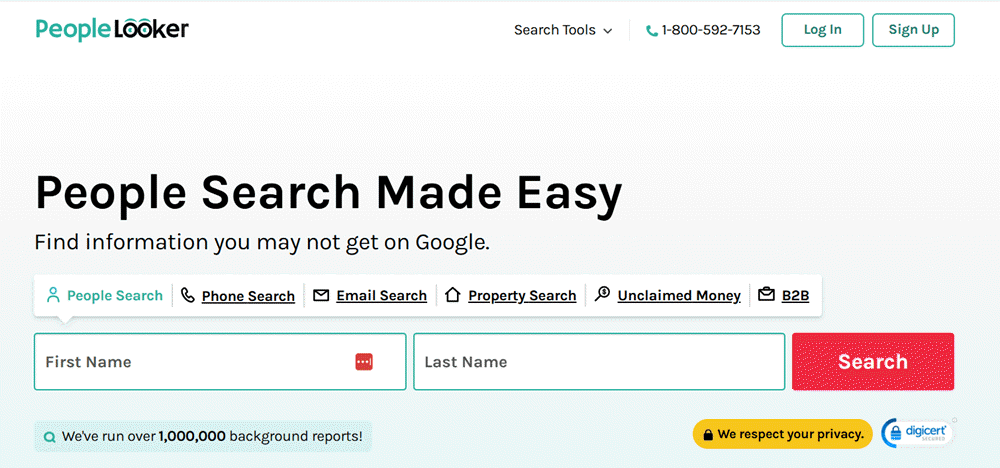
Task: Click the red password manager icon in First Name
Action: 364,362
